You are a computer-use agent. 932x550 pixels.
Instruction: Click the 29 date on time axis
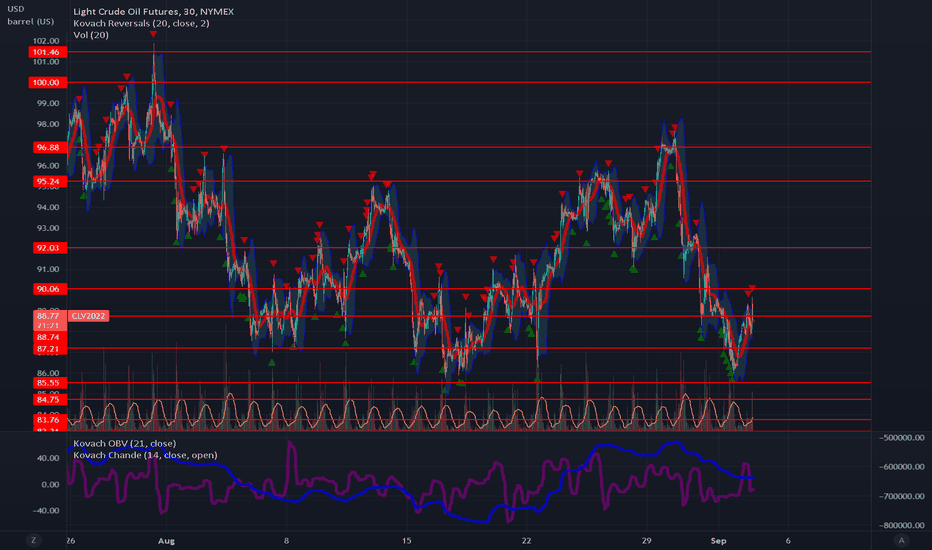[x=646, y=541]
